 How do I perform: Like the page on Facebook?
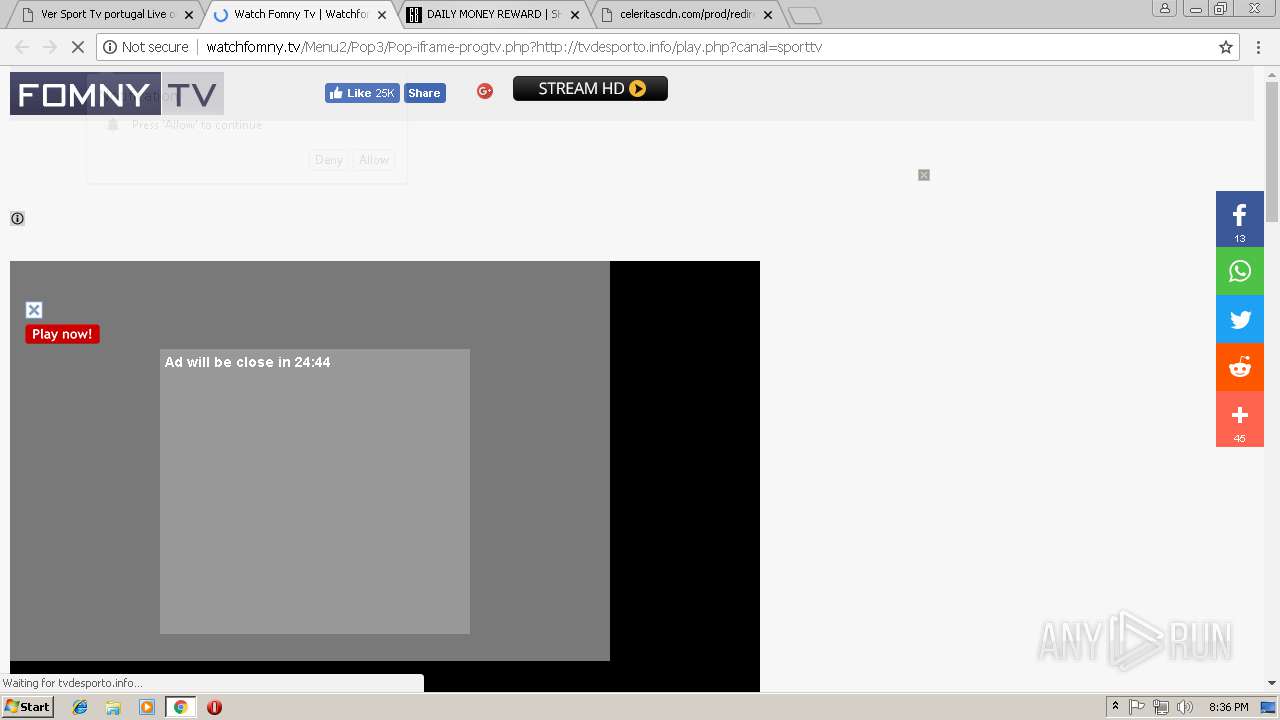(x=362, y=93)
